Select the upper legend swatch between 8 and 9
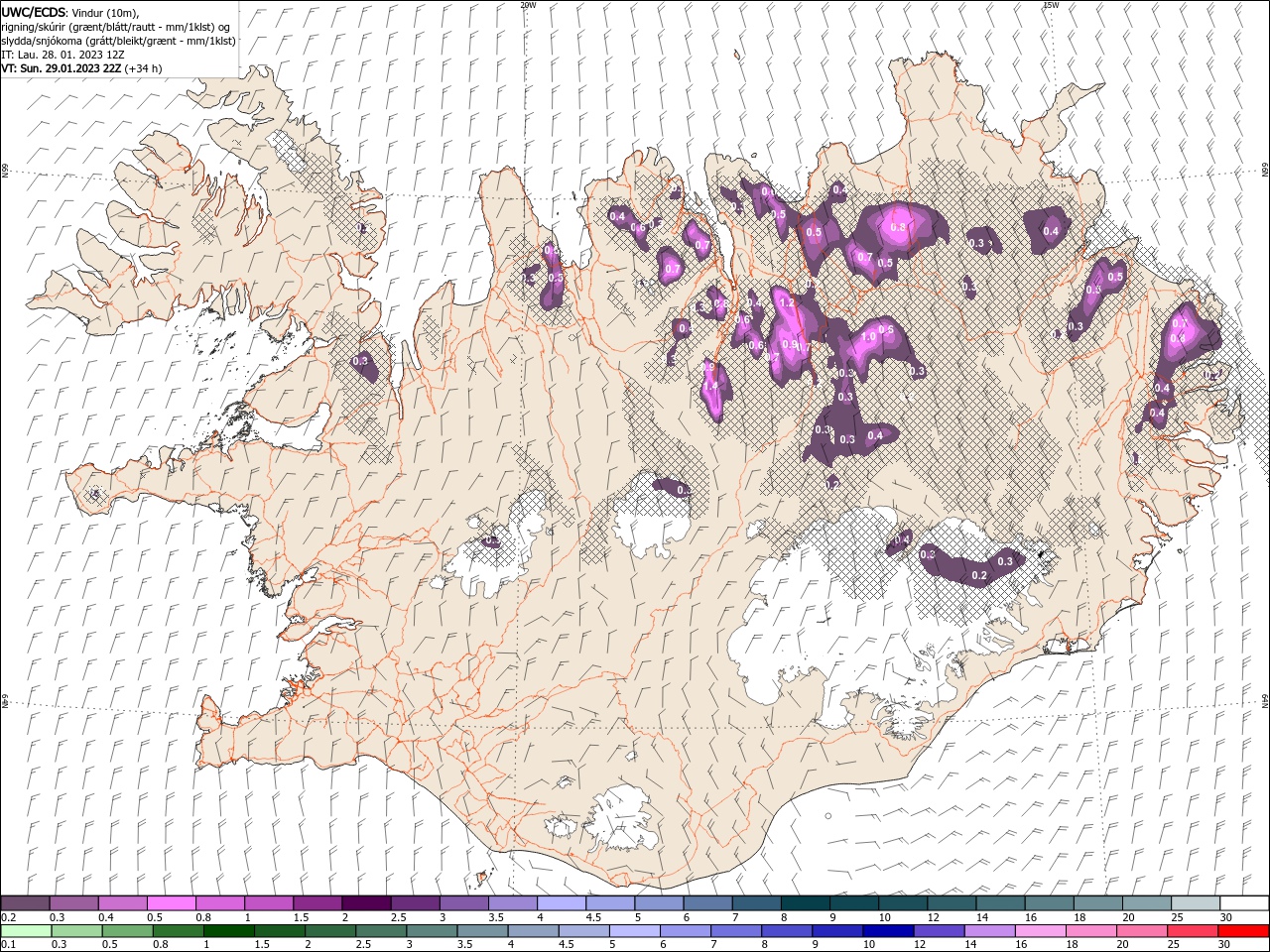This screenshot has height=952, width=1270. point(806,903)
